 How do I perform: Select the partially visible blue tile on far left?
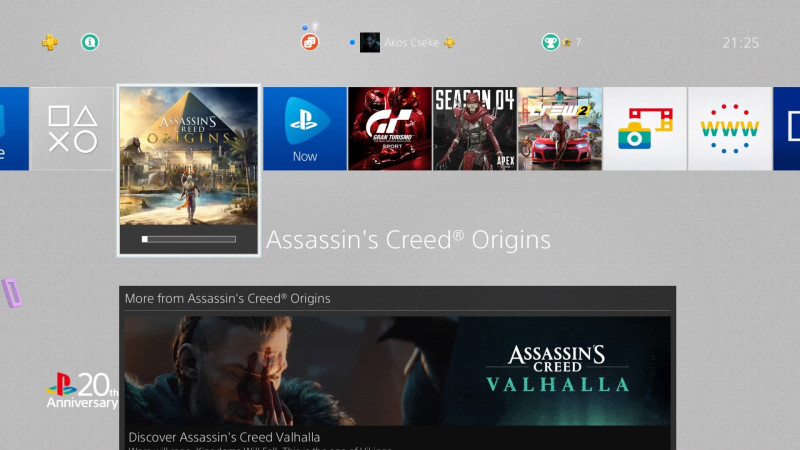[x=14, y=129]
